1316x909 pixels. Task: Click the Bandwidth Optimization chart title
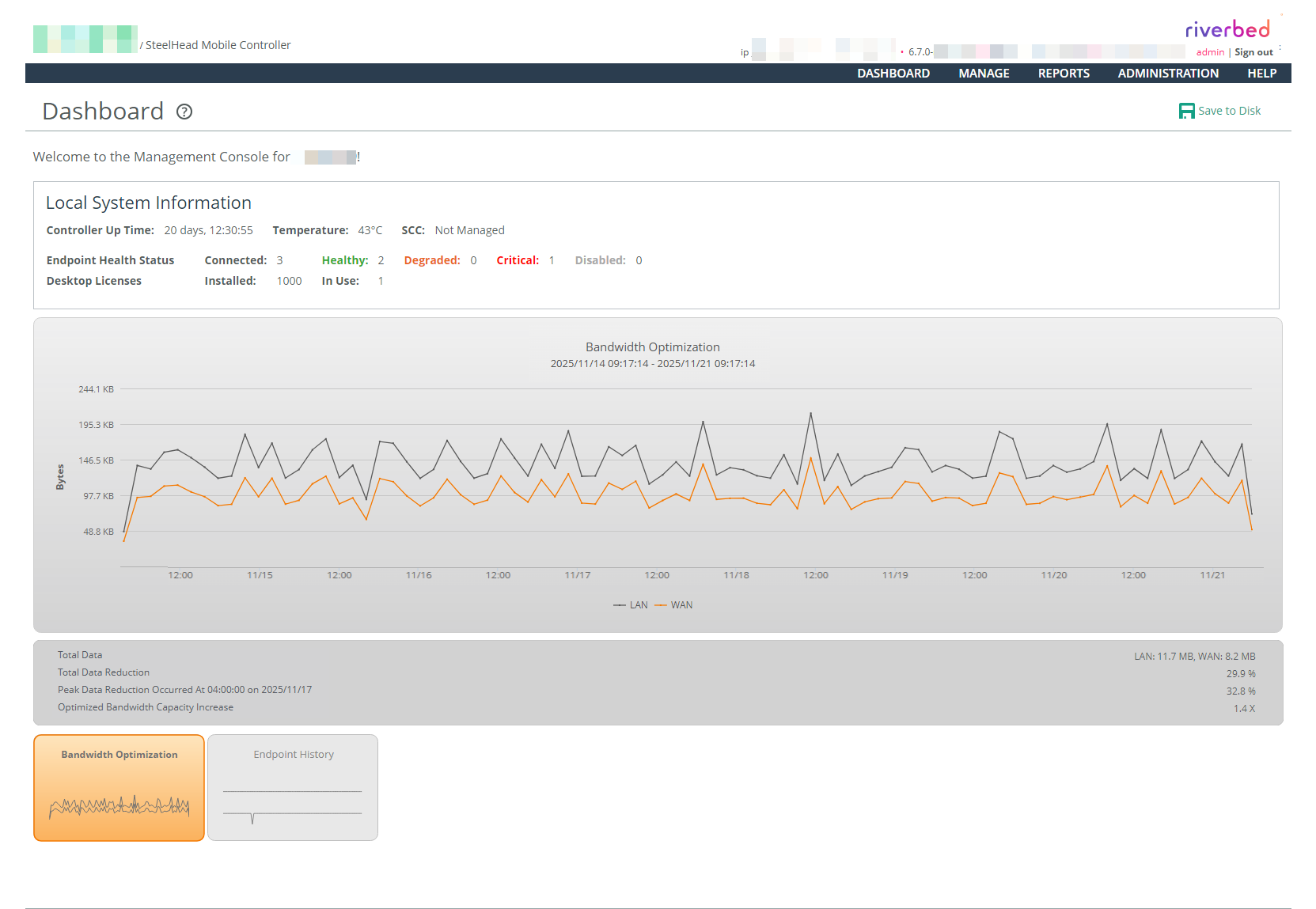pyautogui.click(x=652, y=347)
